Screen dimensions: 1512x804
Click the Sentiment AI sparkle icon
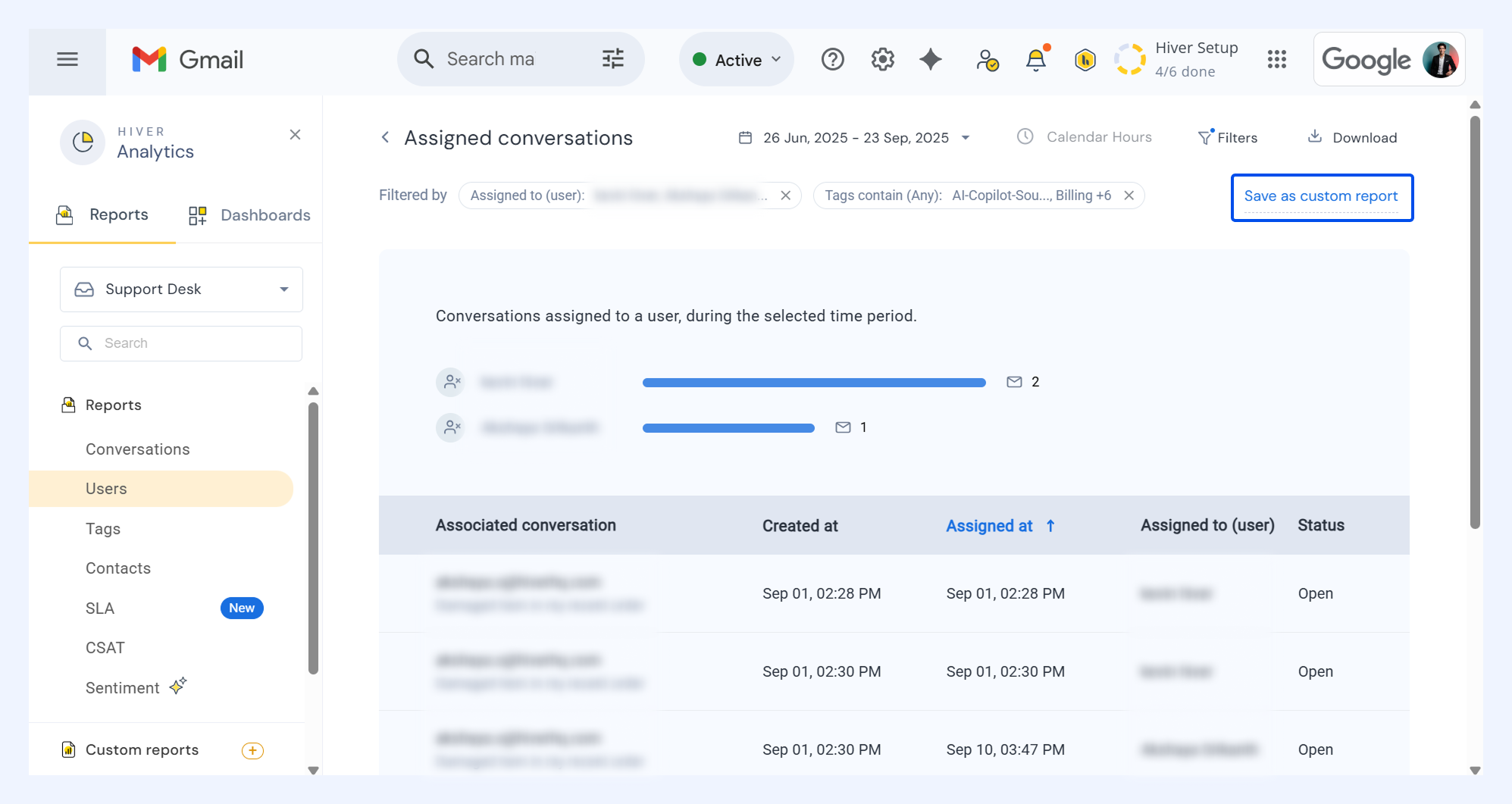[178, 686]
